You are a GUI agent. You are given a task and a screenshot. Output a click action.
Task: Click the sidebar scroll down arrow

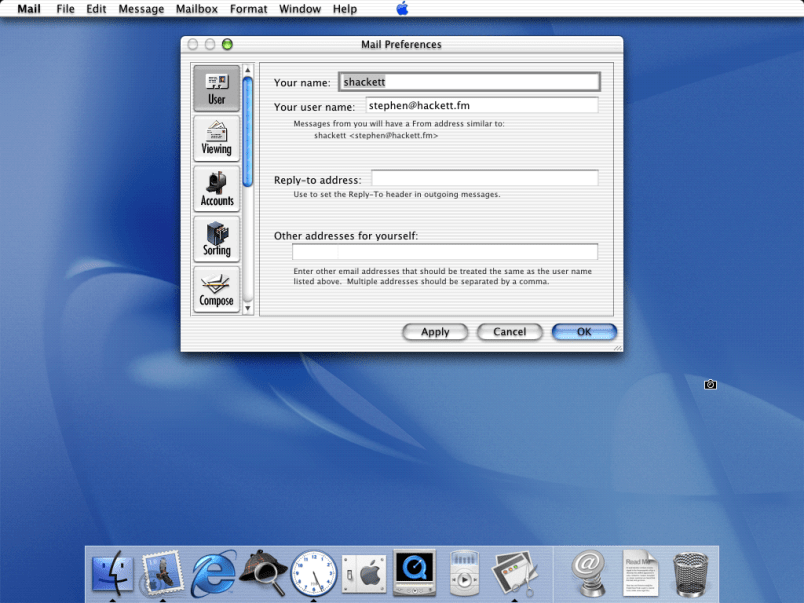point(248,309)
